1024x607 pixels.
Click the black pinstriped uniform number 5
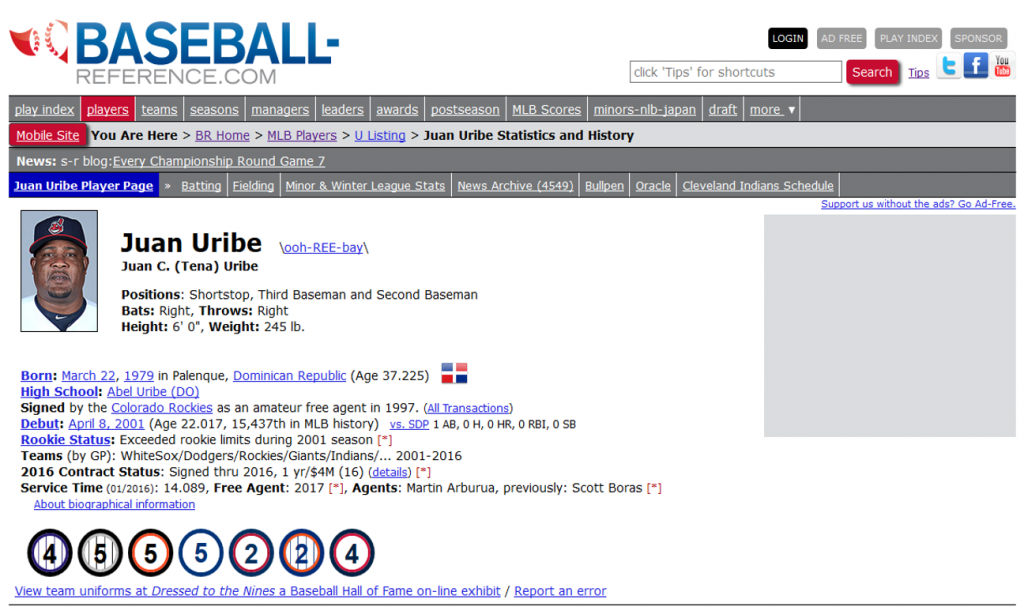point(100,553)
